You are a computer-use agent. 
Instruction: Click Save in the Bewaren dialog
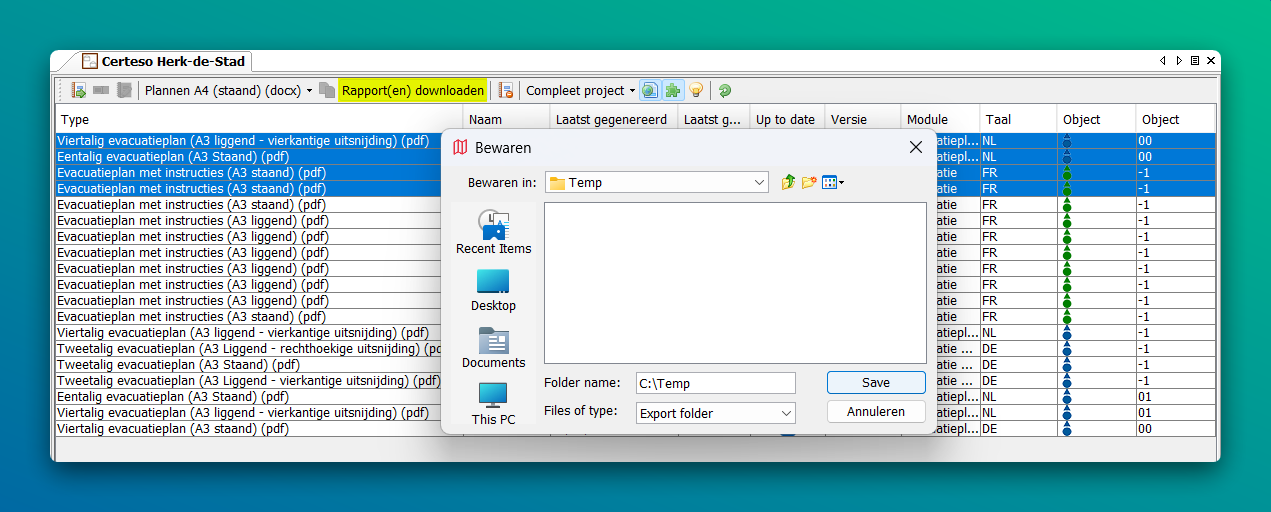[875, 383]
